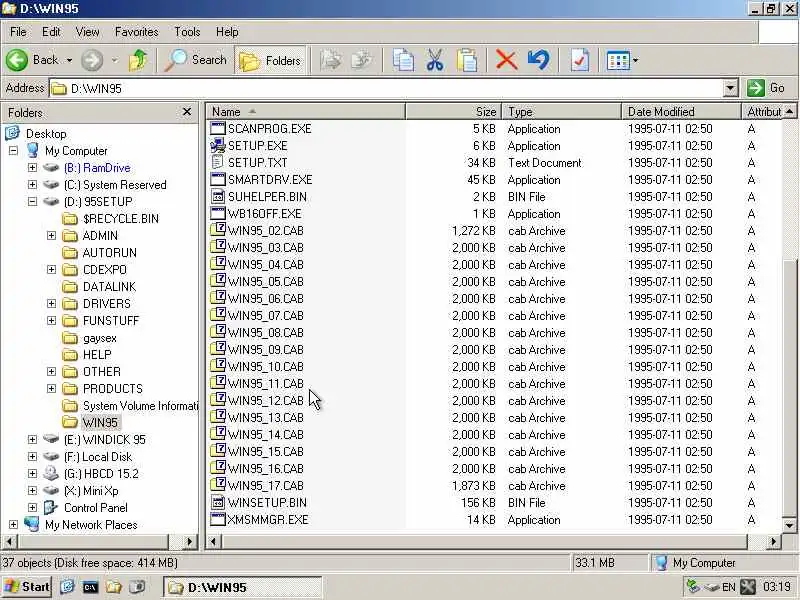This screenshot has width=800, height=600.
Task: Expand the (C:) System Reserved node
Action: [x=32, y=184]
